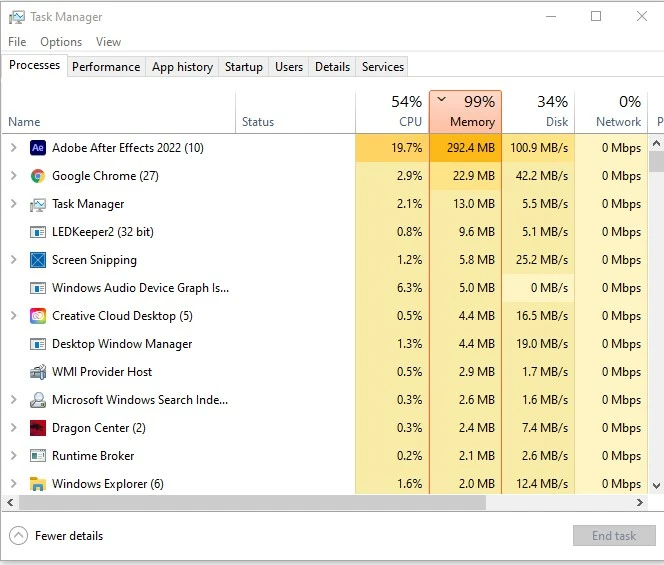The width and height of the screenshot is (664, 565).
Task: Open the Options menu
Action: tap(61, 42)
